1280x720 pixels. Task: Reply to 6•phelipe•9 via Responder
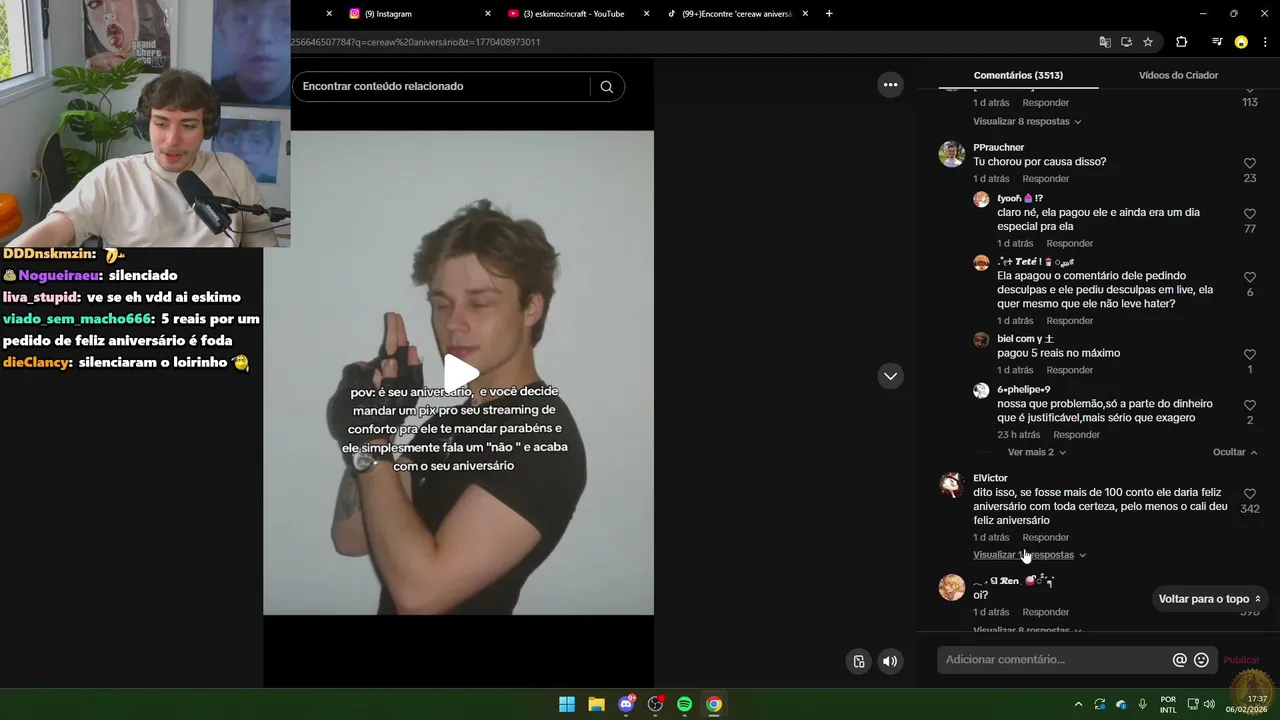1076,435
